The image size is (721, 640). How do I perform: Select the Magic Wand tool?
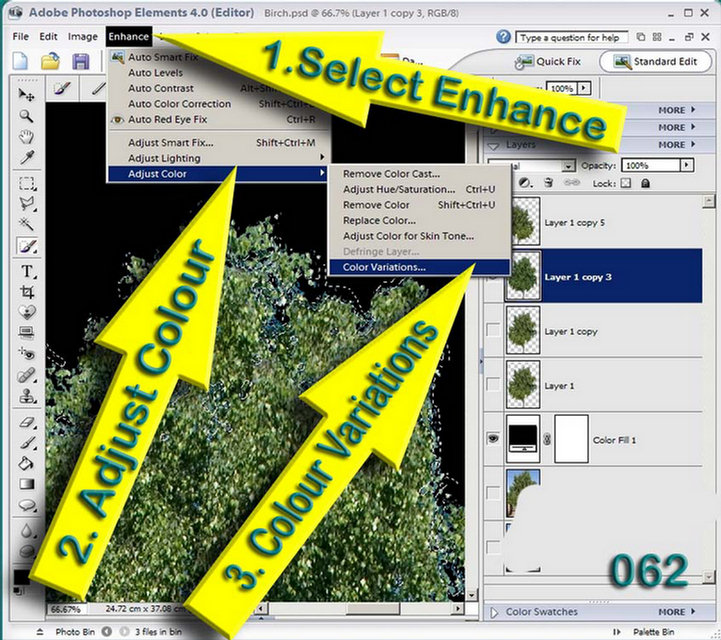26,224
